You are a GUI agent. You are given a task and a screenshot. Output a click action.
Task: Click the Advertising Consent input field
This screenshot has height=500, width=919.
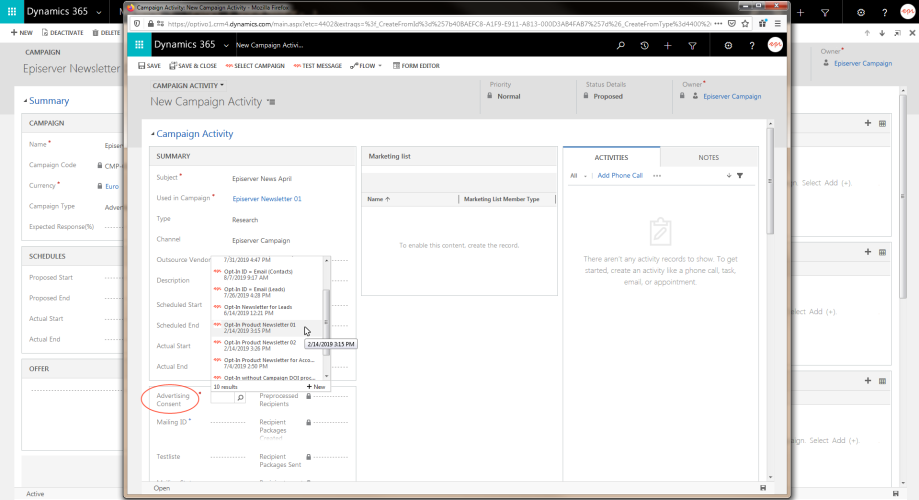pos(223,398)
